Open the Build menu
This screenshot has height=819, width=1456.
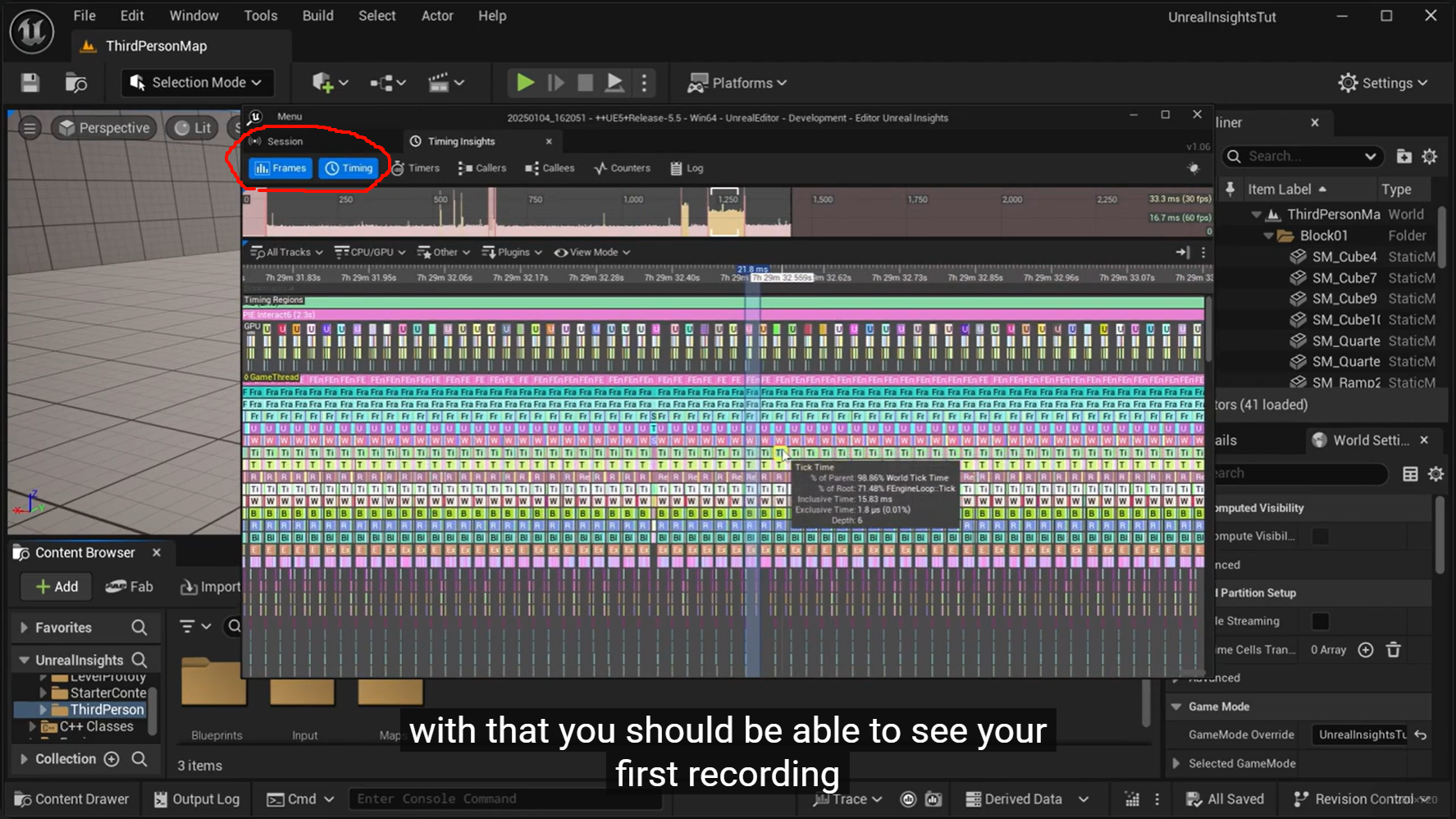coord(317,16)
